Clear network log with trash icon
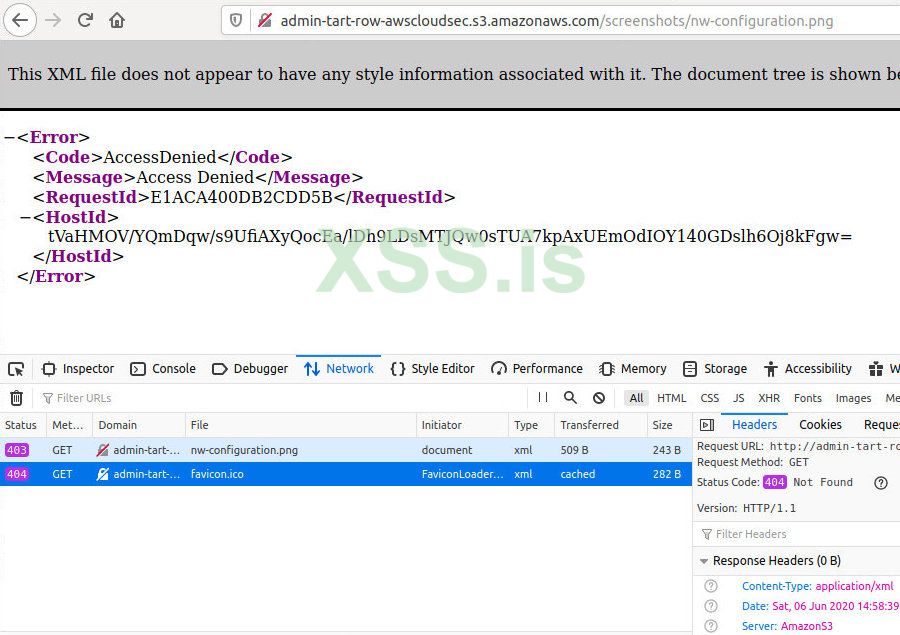900x635 pixels. [x=17, y=398]
